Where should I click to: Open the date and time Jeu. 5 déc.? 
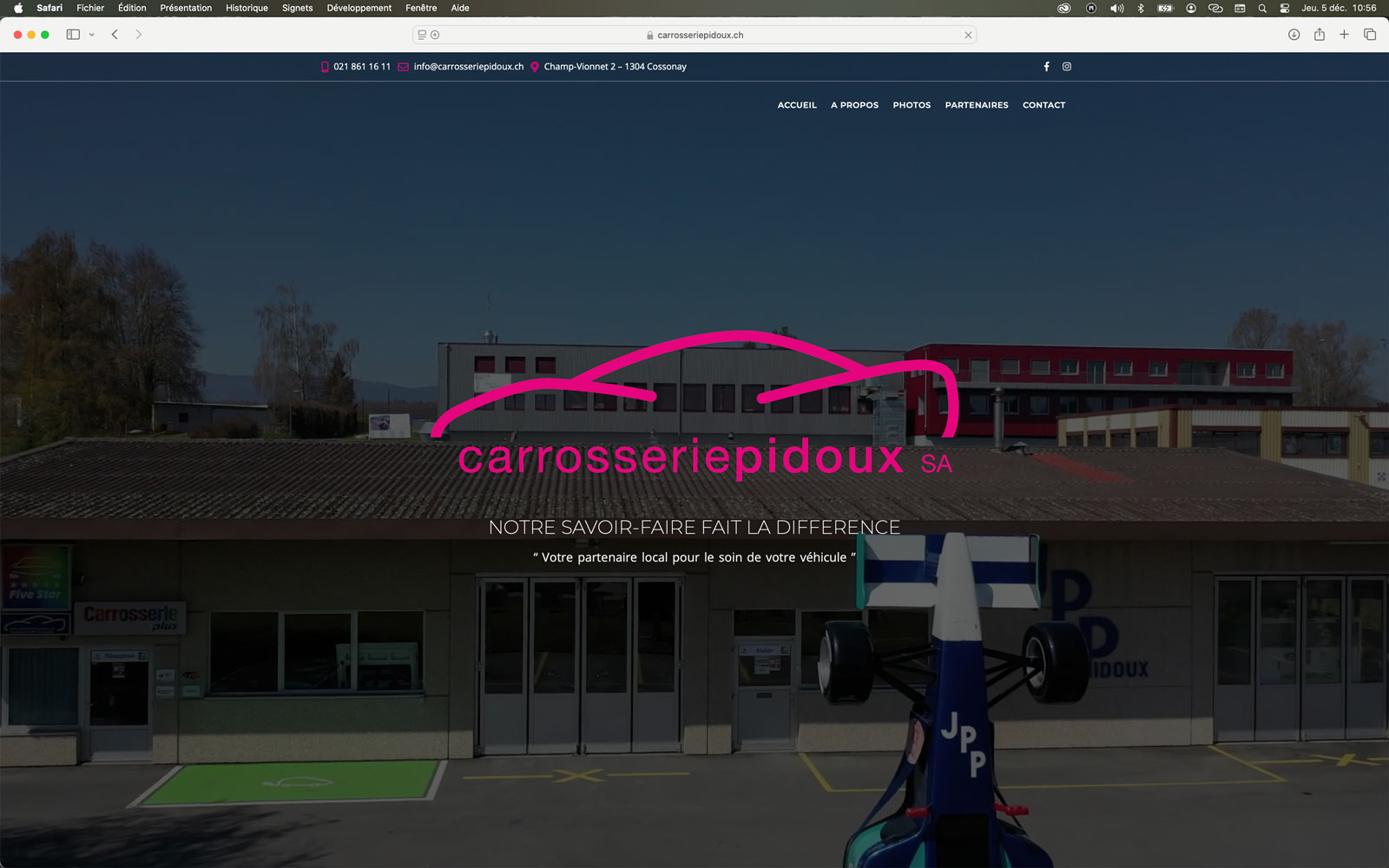click(x=1339, y=8)
